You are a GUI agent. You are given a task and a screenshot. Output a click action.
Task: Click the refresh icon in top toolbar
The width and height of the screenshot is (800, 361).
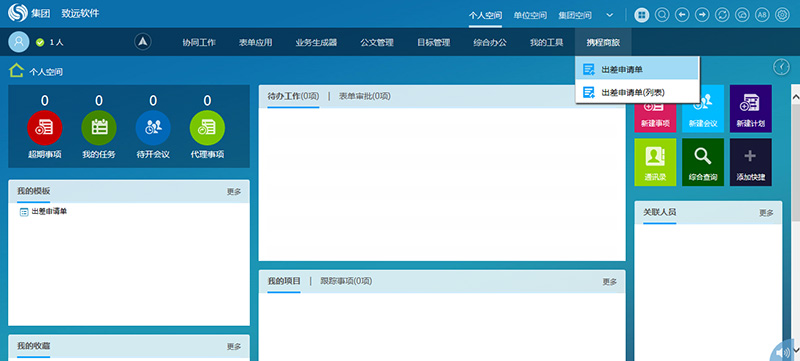pos(722,15)
